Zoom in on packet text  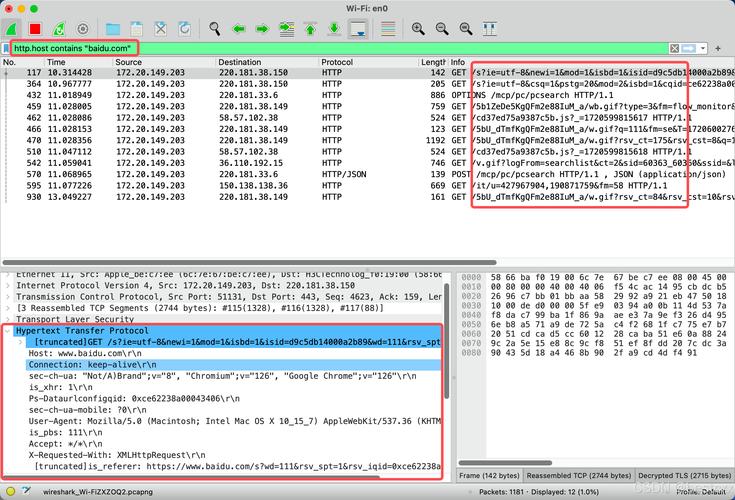pyautogui.click(x=418, y=28)
